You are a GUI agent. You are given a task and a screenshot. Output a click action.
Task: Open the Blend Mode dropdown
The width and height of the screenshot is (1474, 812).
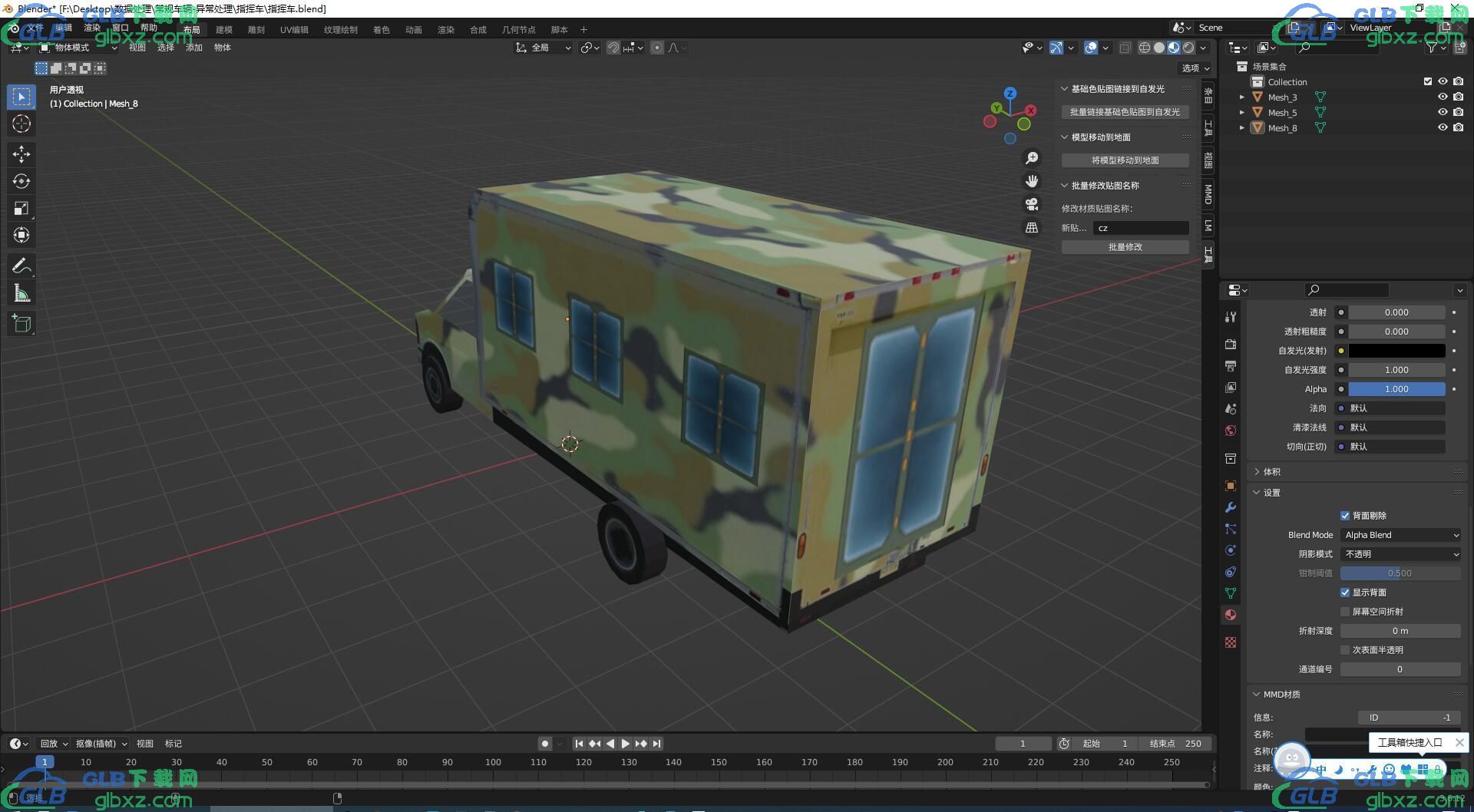click(x=1400, y=535)
